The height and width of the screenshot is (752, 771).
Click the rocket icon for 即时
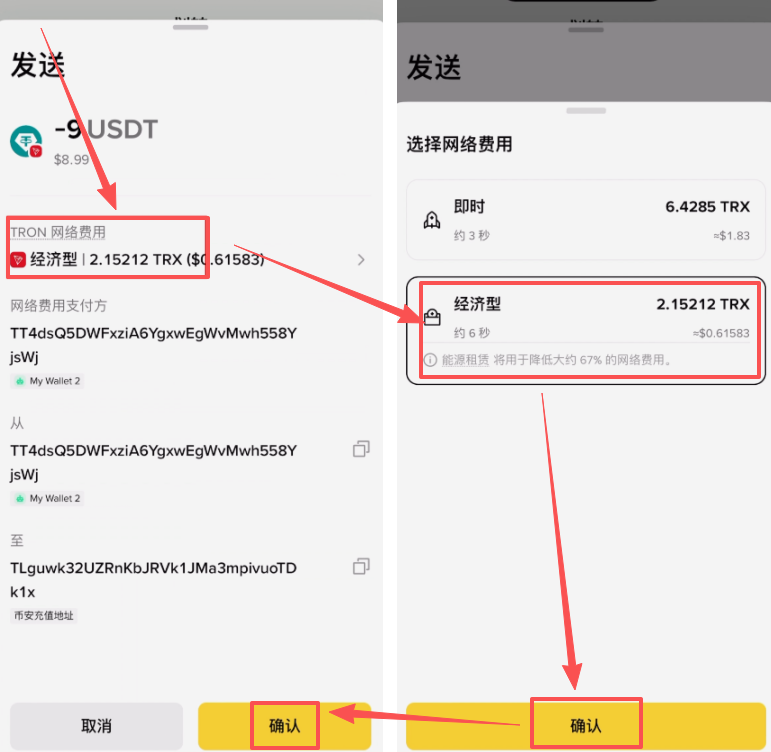point(432,220)
